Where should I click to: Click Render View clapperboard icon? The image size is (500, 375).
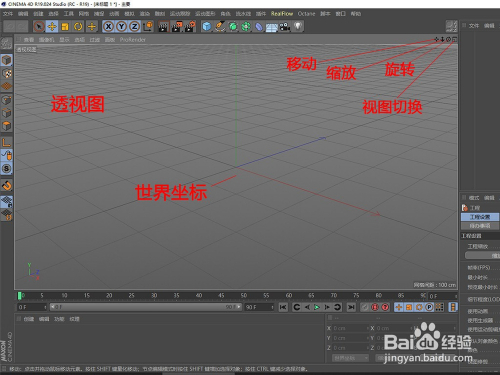163,26
